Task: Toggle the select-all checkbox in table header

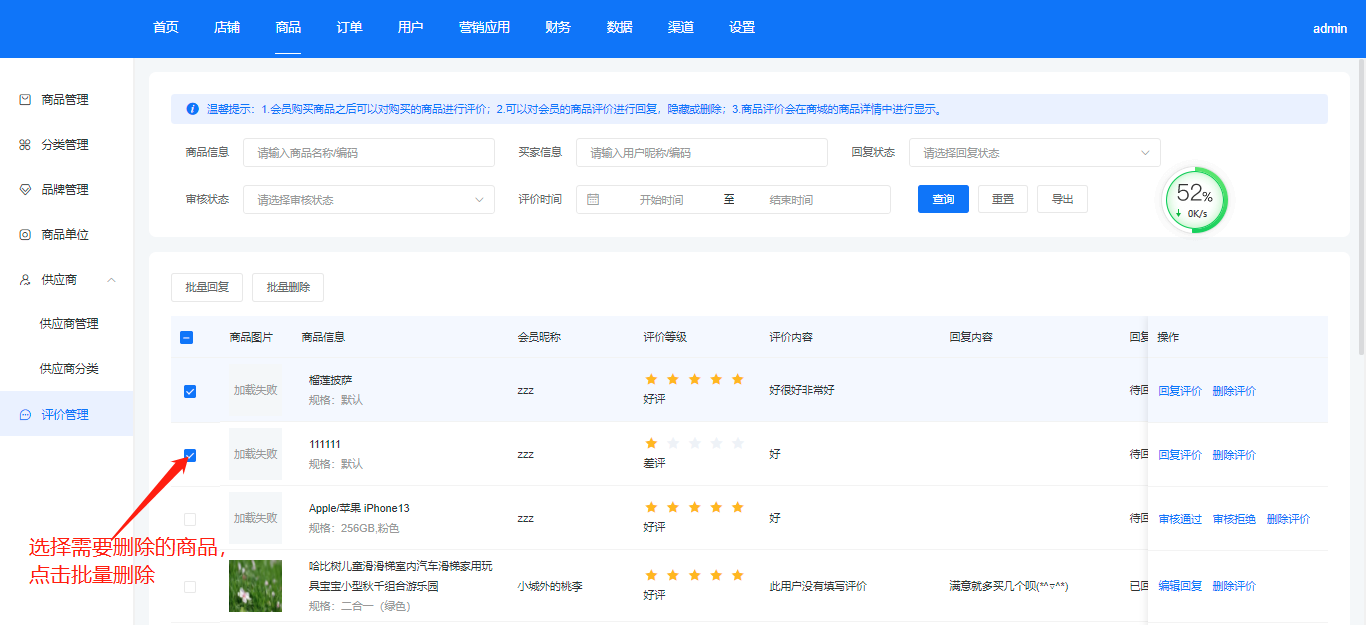Action: tap(187, 338)
